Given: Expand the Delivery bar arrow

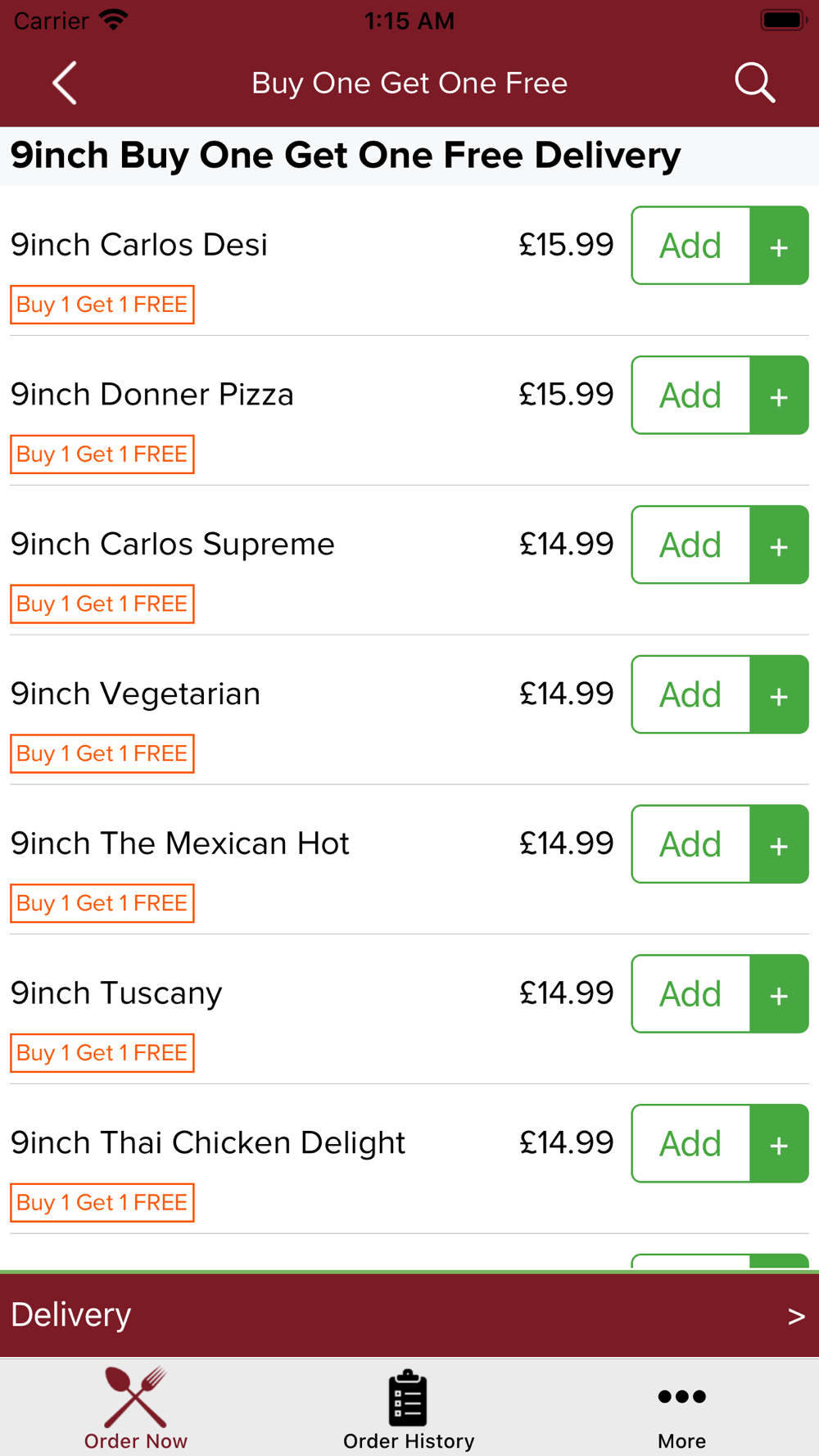Looking at the screenshot, I should [796, 1316].
